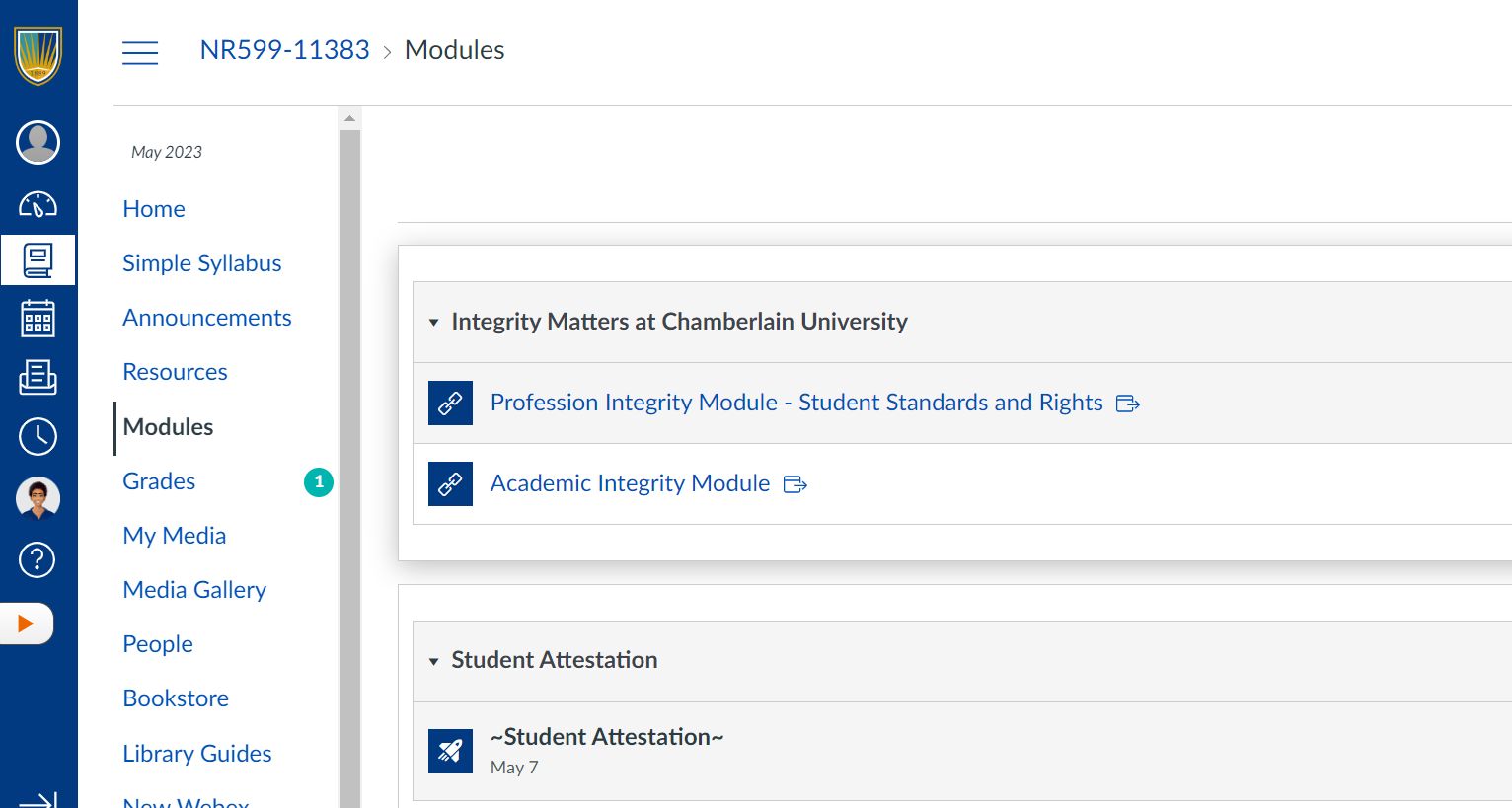Image resolution: width=1512 pixels, height=808 pixels.
Task: Select the Courses book icon
Action: point(38,260)
